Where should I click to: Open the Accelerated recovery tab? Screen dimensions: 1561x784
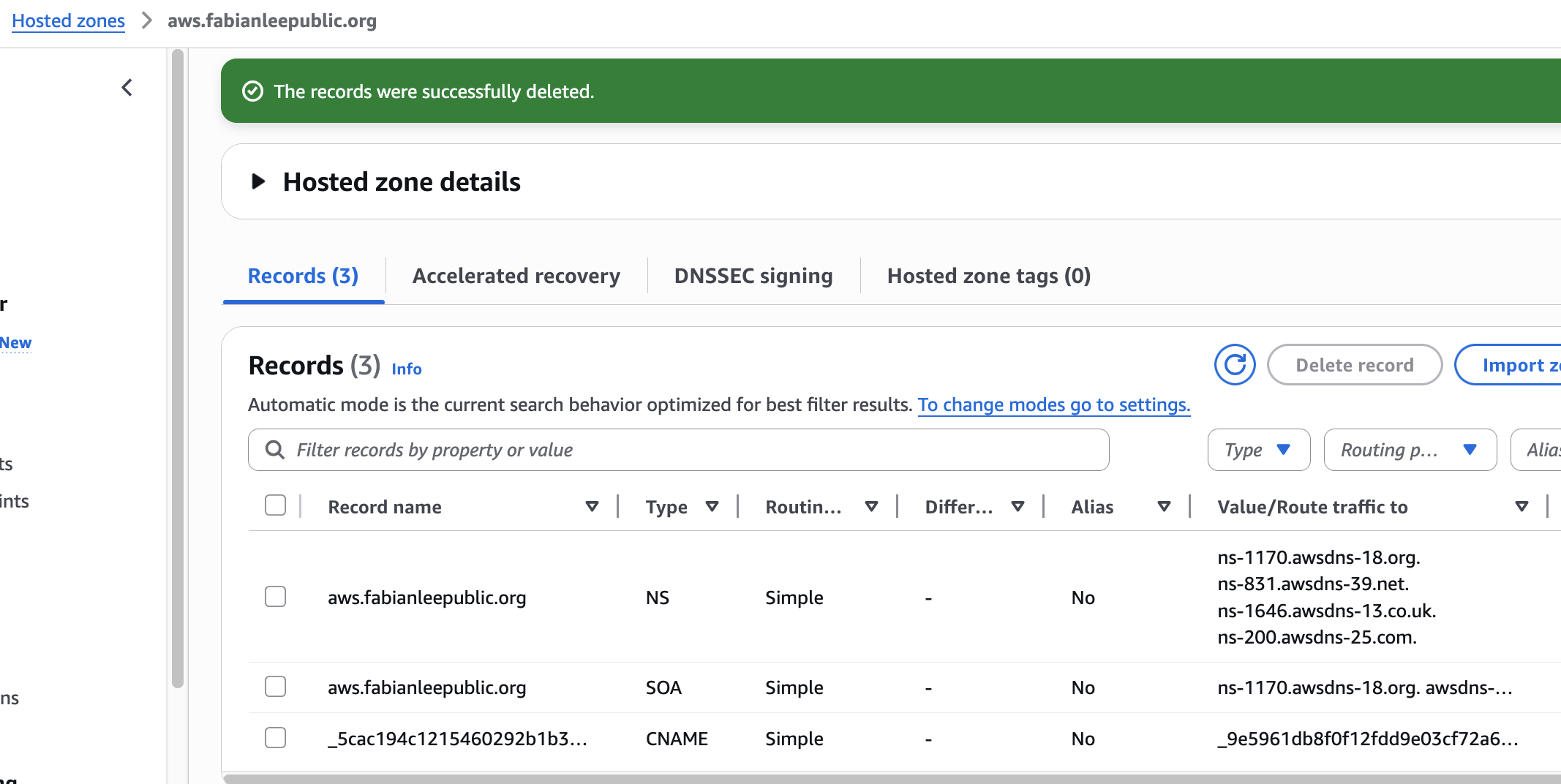pyautogui.click(x=516, y=276)
